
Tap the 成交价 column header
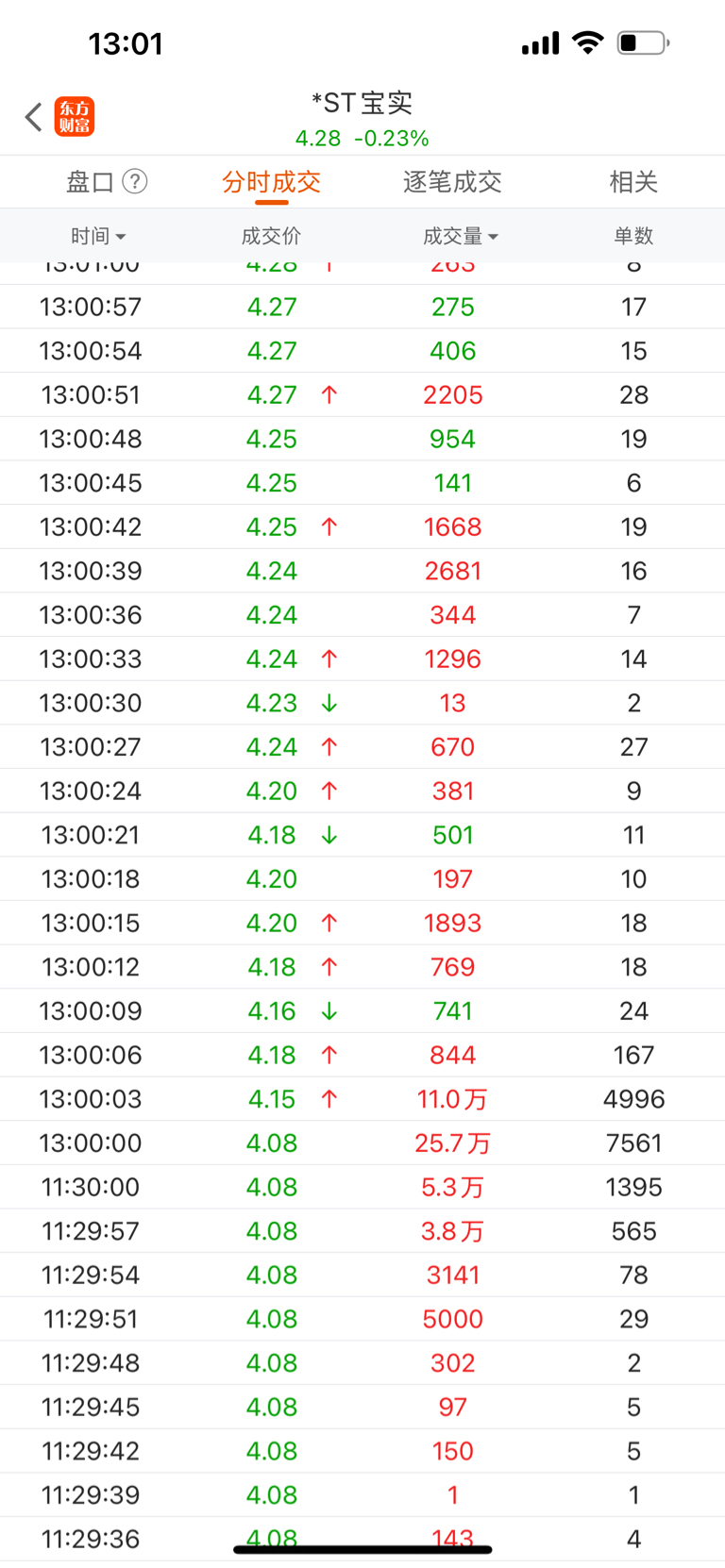coord(272,236)
